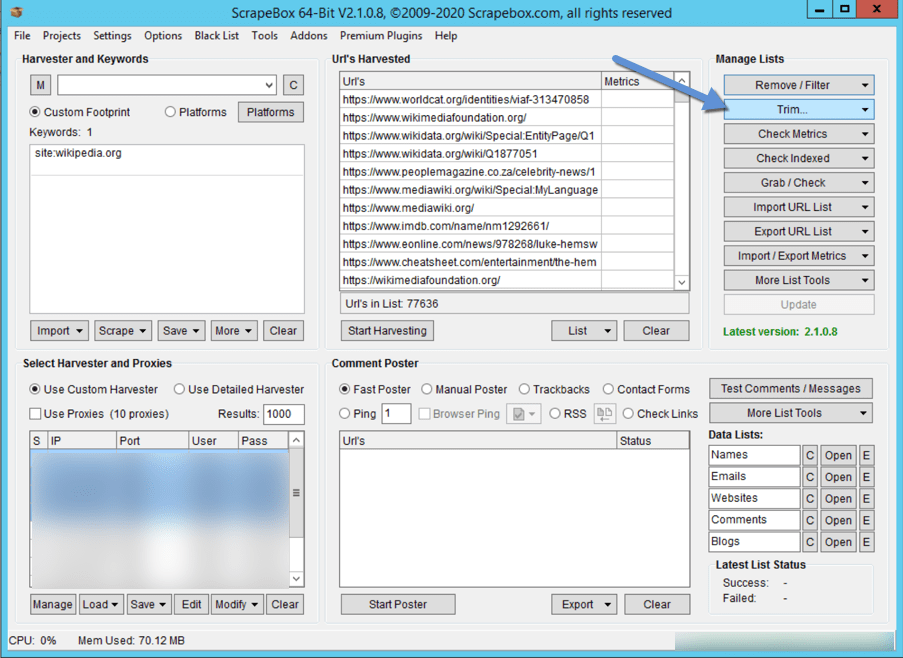Image resolution: width=903 pixels, height=658 pixels.
Task: Click the proxy list vertical scrollbar thumb
Action: click(x=296, y=493)
